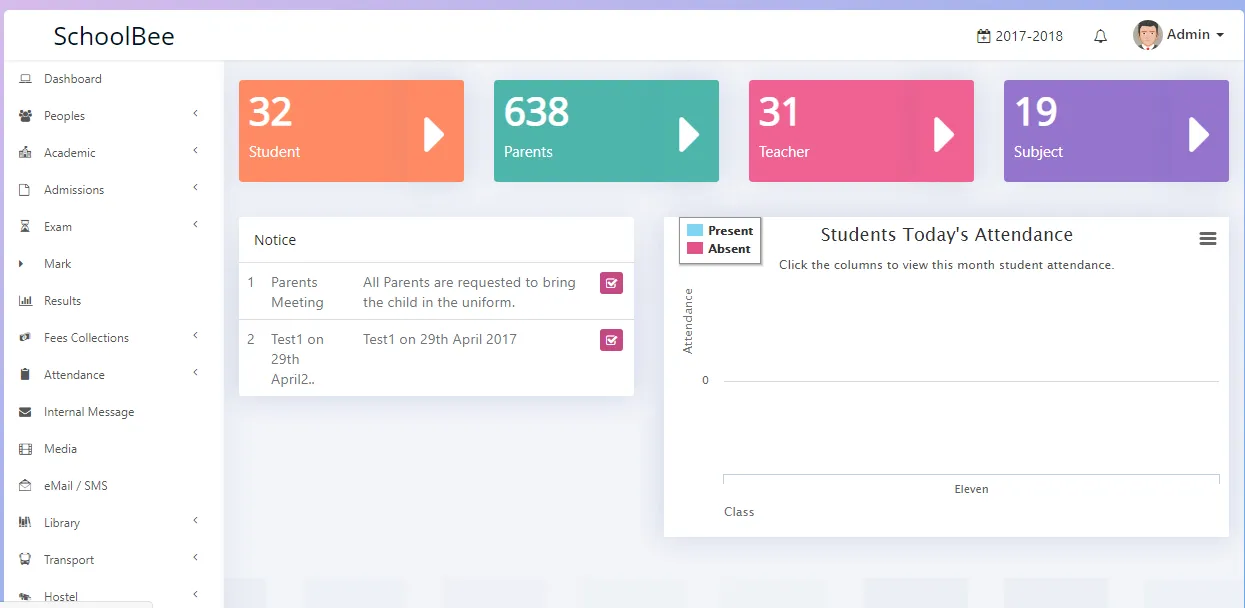1245x608 pixels.
Task: Toggle the Absent series in chart legend
Action: [x=719, y=249]
